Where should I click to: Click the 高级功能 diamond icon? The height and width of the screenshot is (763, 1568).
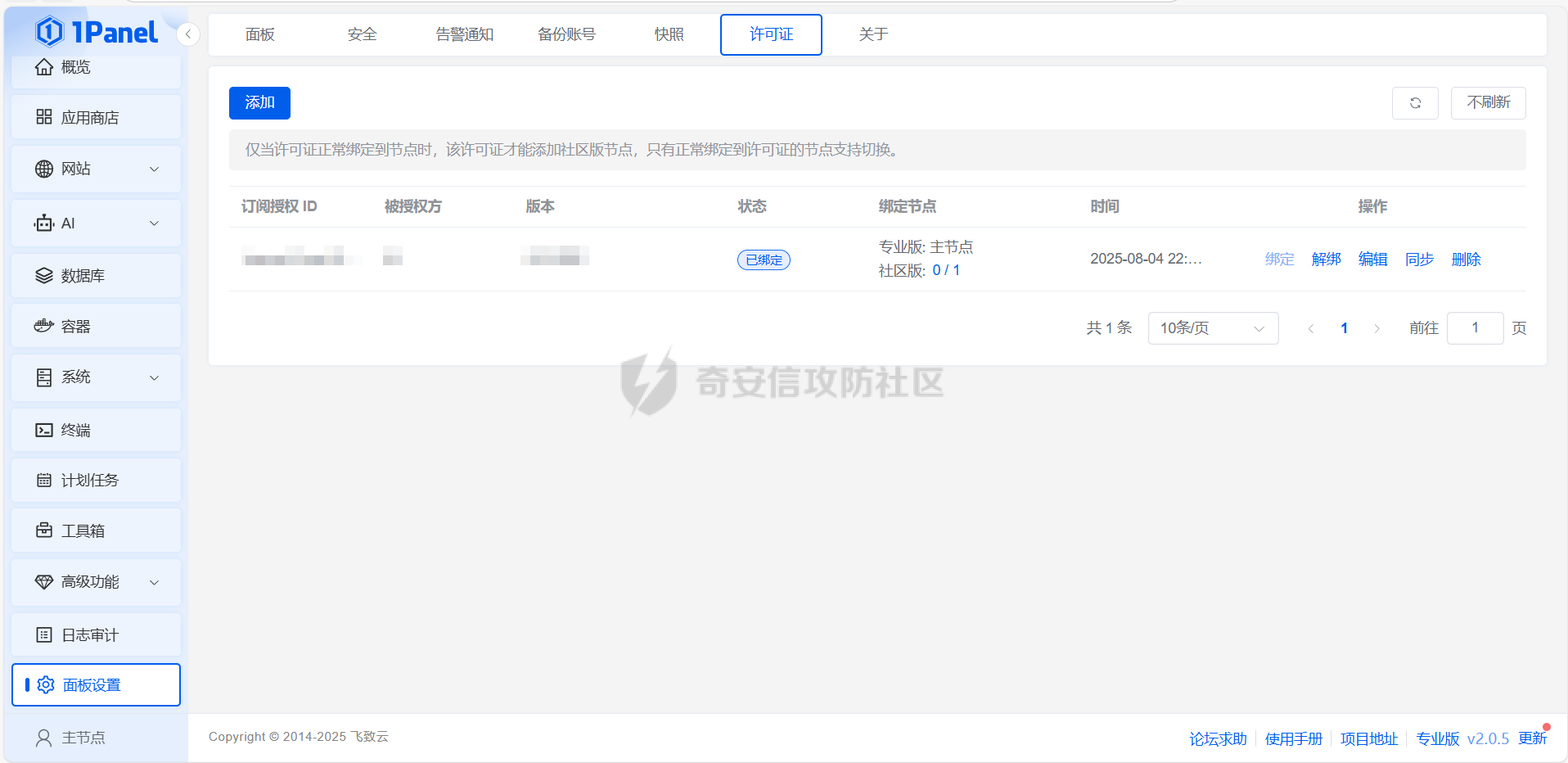[x=44, y=582]
